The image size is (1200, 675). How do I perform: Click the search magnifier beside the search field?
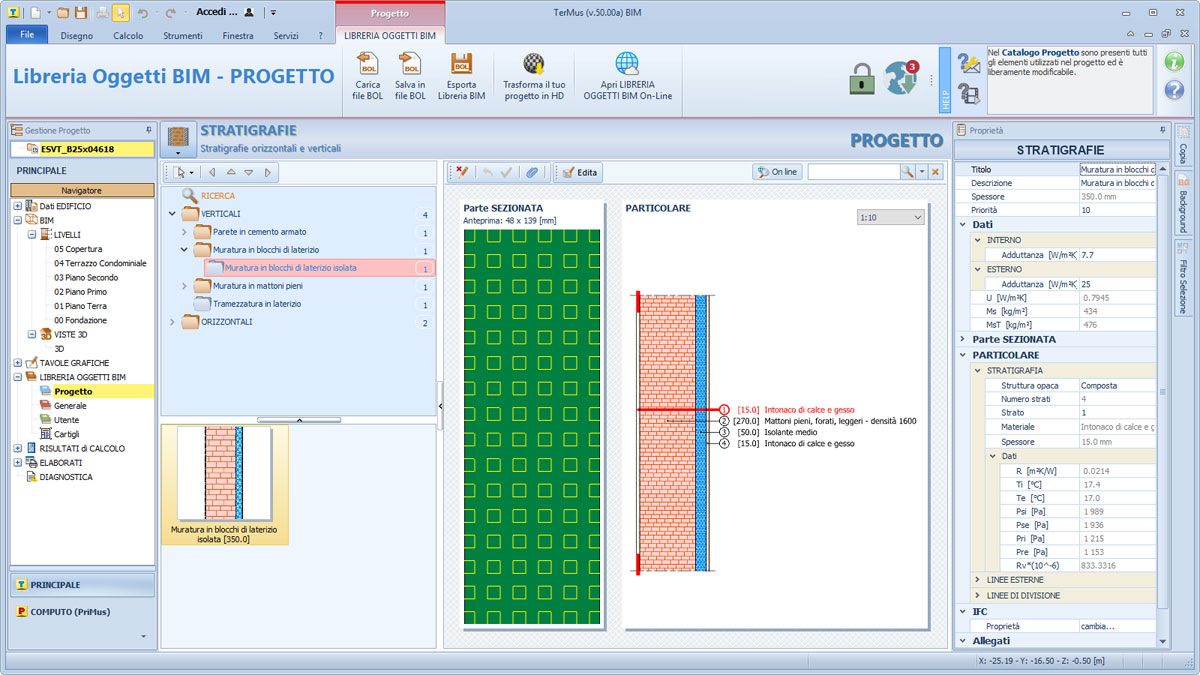pos(908,172)
